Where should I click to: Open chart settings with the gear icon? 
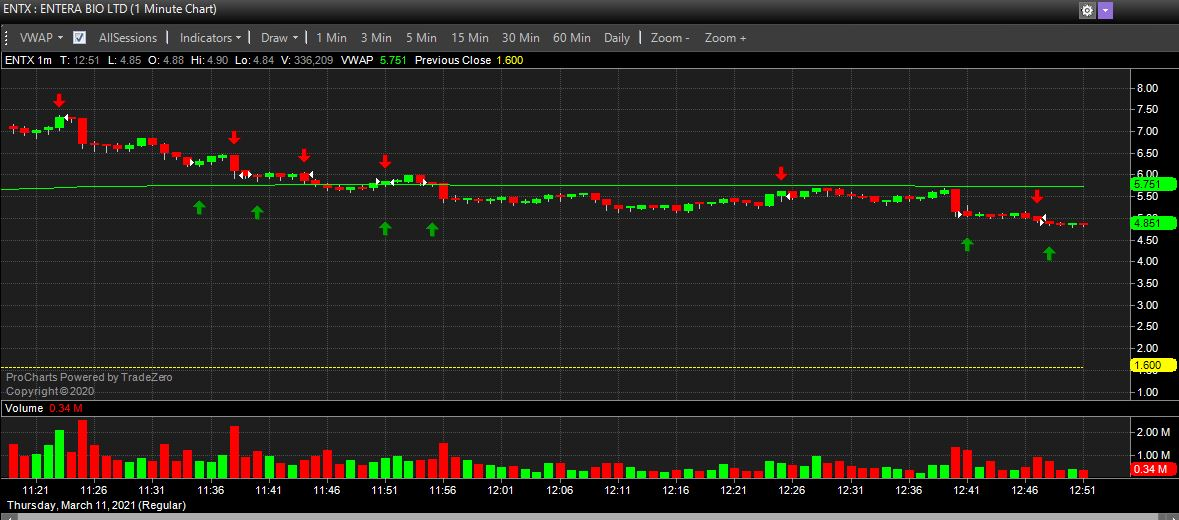click(1087, 10)
